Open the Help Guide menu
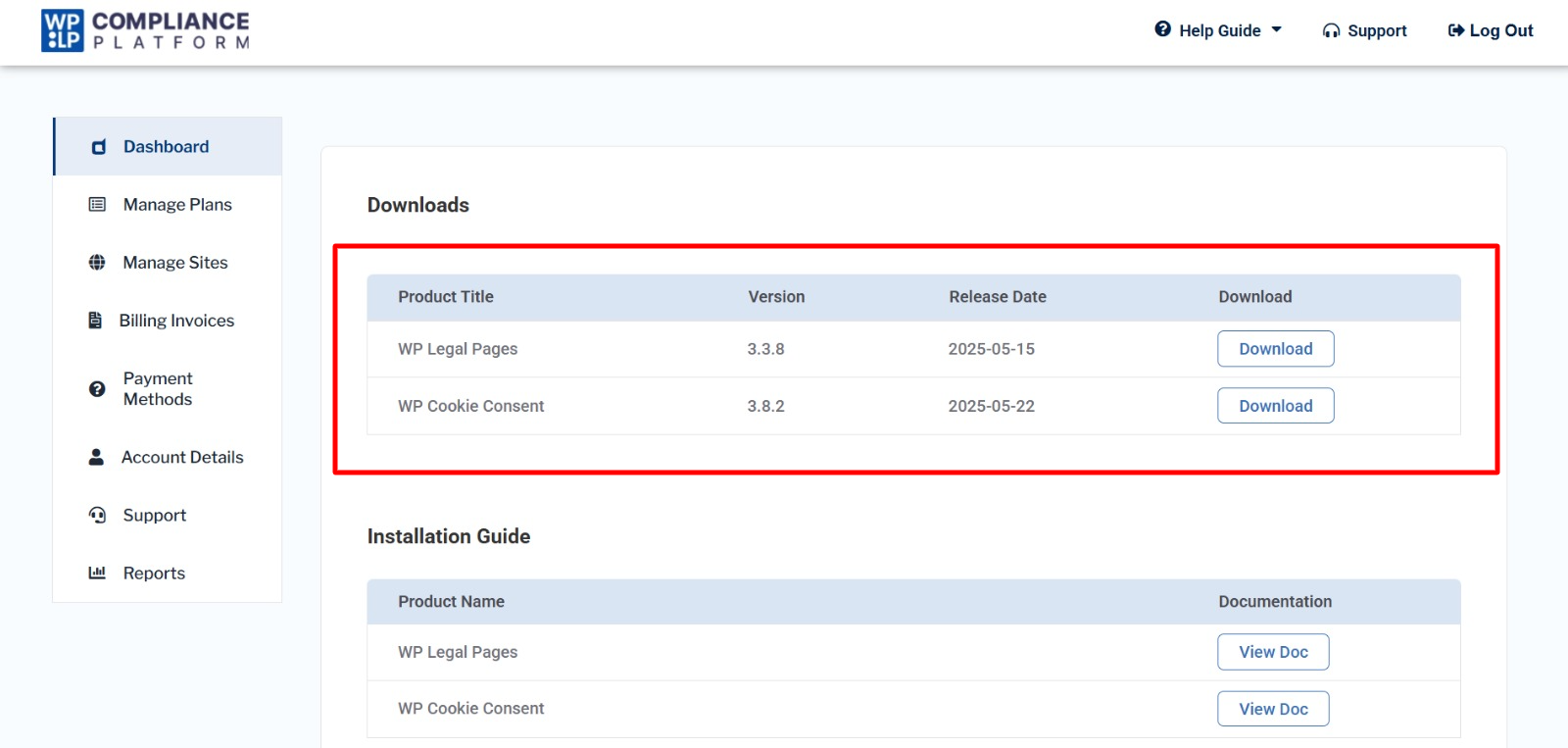The width and height of the screenshot is (1568, 748). (x=1218, y=30)
